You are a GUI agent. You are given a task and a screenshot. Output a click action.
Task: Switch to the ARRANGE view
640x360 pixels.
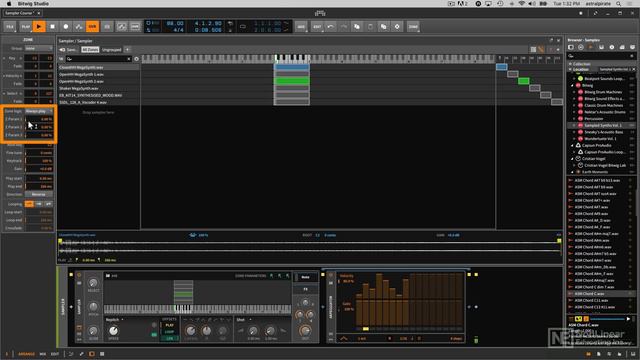pyautogui.click(x=26, y=354)
